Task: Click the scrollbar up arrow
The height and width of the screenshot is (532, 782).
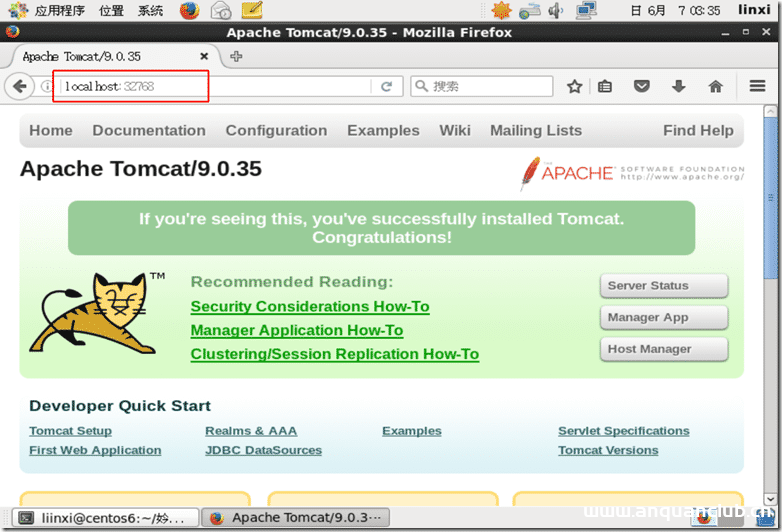Action: [x=771, y=111]
